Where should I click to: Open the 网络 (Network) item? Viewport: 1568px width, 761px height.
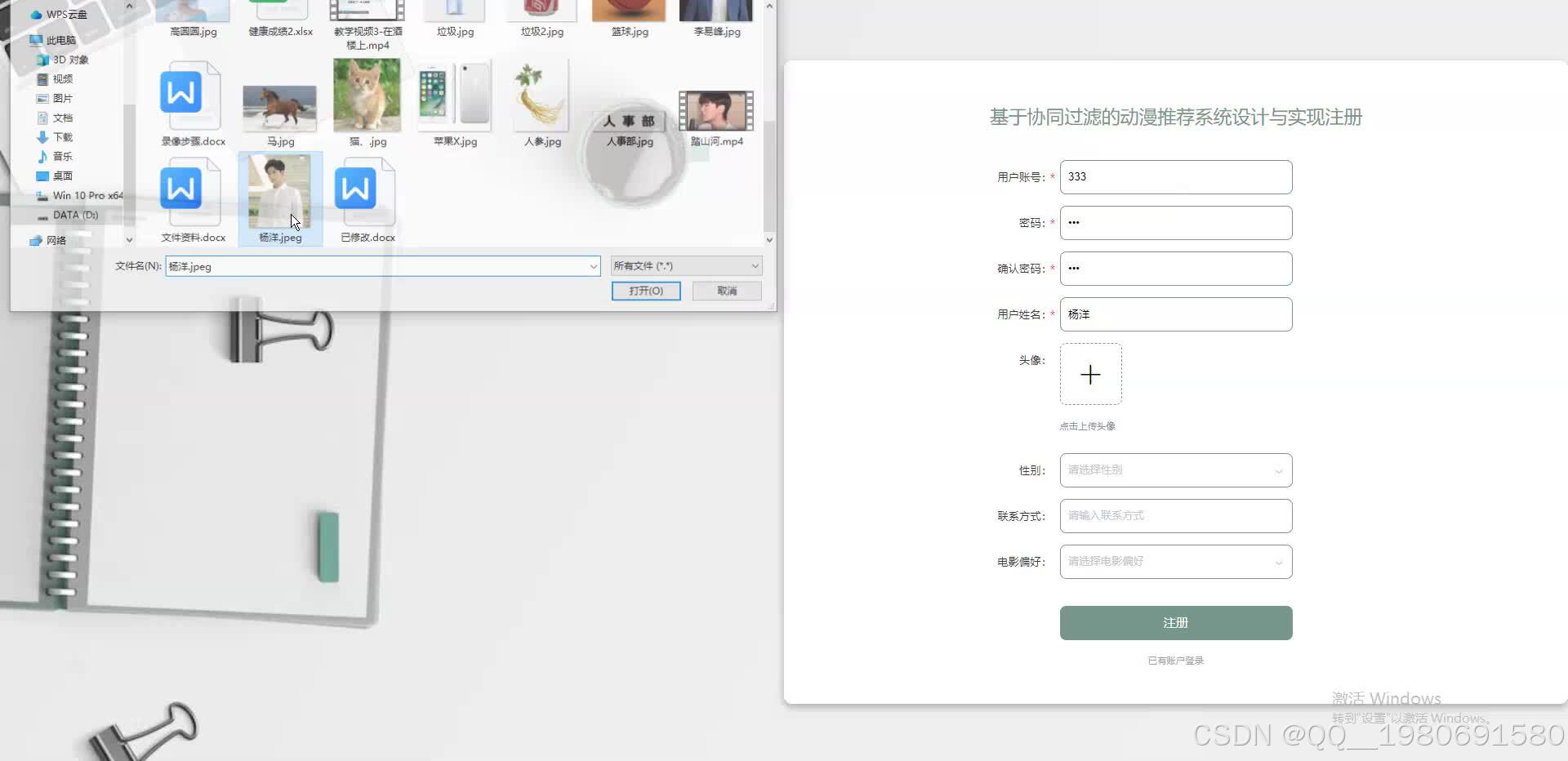click(56, 239)
